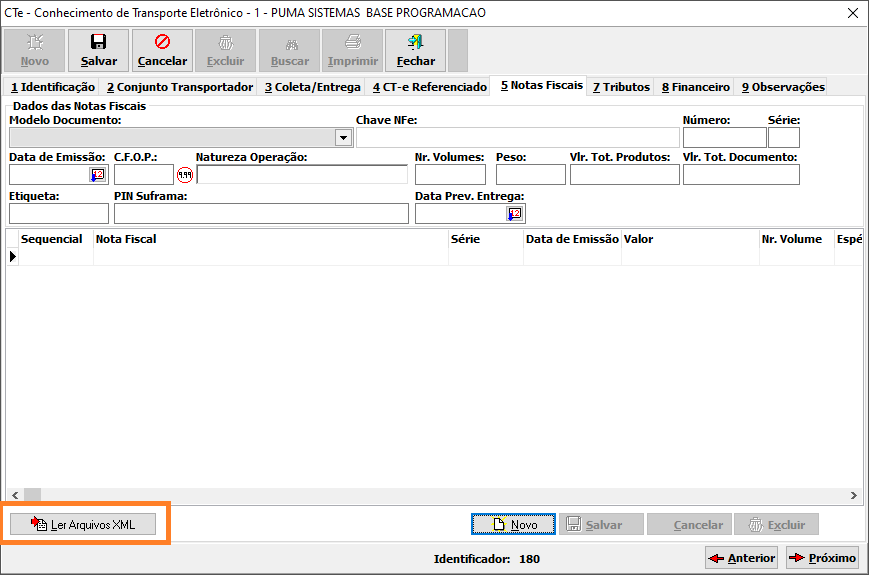Image resolution: width=869 pixels, height=575 pixels.
Task: Select the Nota Fiscal column header
Action: (270, 240)
